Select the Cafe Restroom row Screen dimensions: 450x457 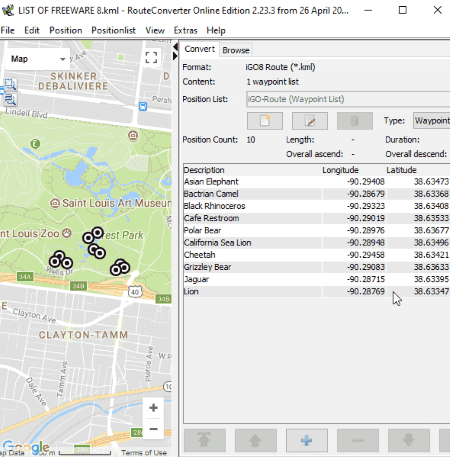[317, 218]
